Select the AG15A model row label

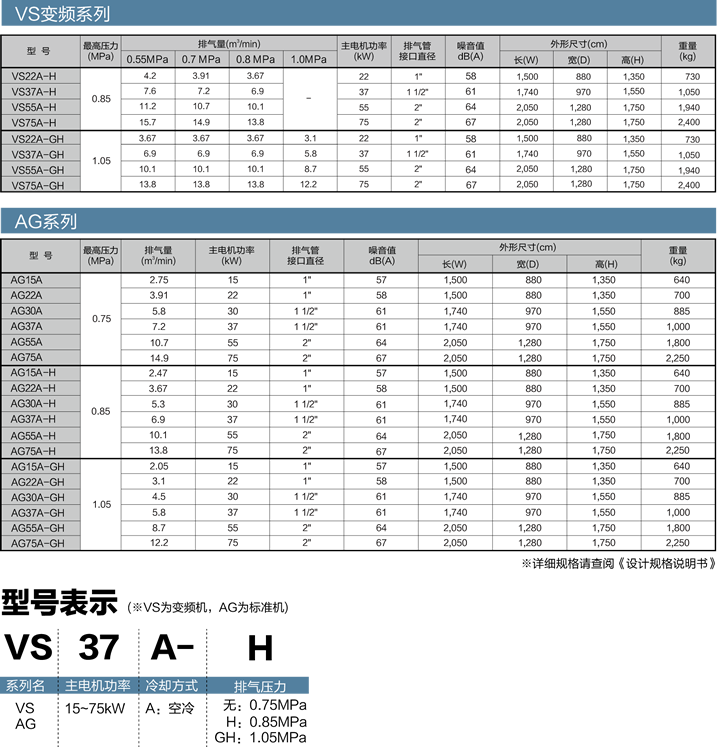pos(27,280)
